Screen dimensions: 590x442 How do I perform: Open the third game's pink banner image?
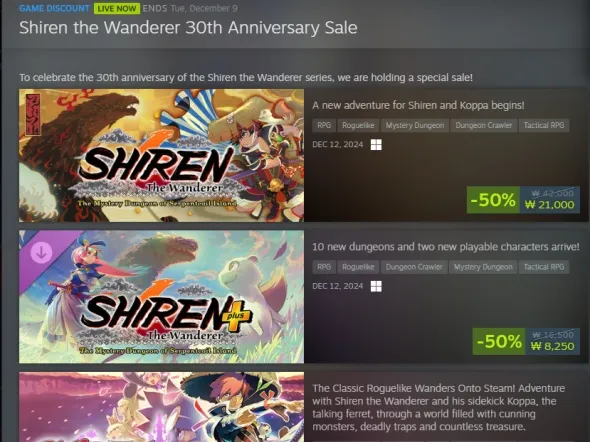pos(161,407)
